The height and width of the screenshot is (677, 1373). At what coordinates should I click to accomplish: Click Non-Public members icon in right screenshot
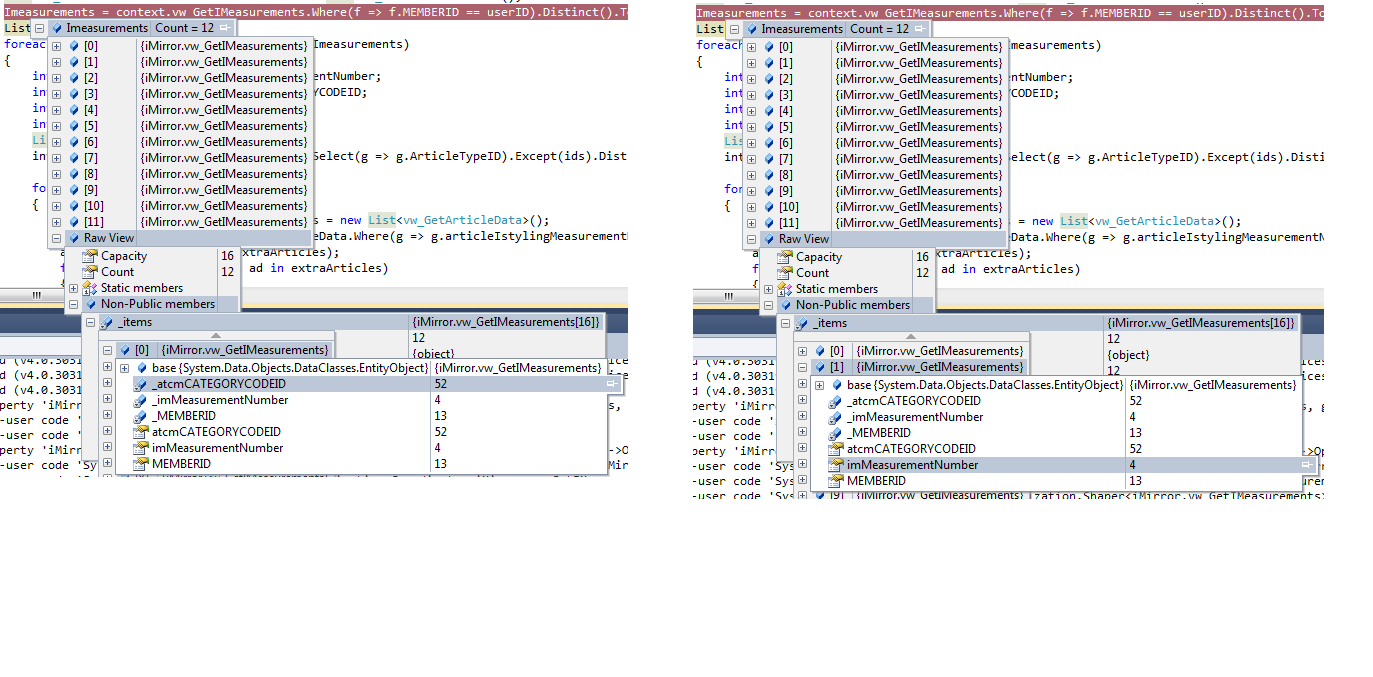(785, 305)
